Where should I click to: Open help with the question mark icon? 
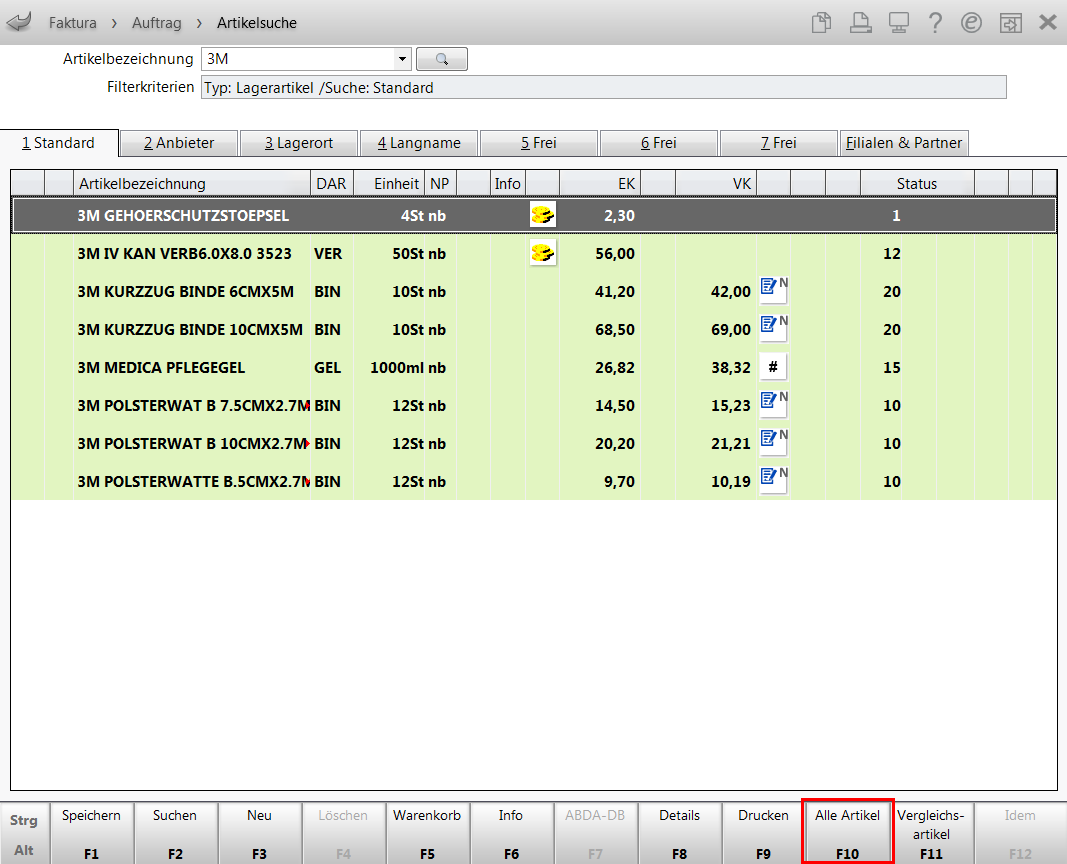936,22
